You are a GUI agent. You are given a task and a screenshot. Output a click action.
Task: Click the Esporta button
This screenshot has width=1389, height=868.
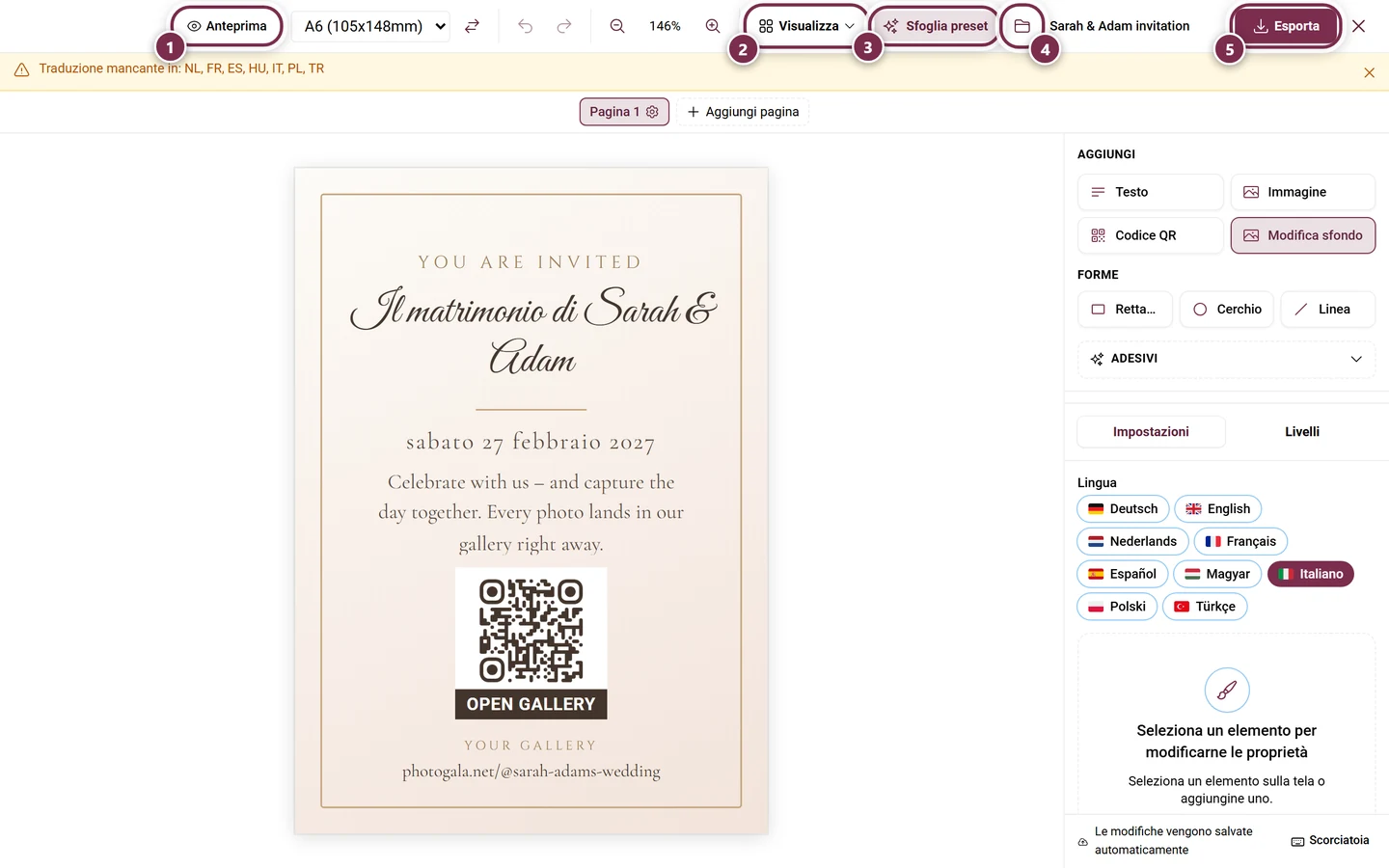tap(1286, 26)
